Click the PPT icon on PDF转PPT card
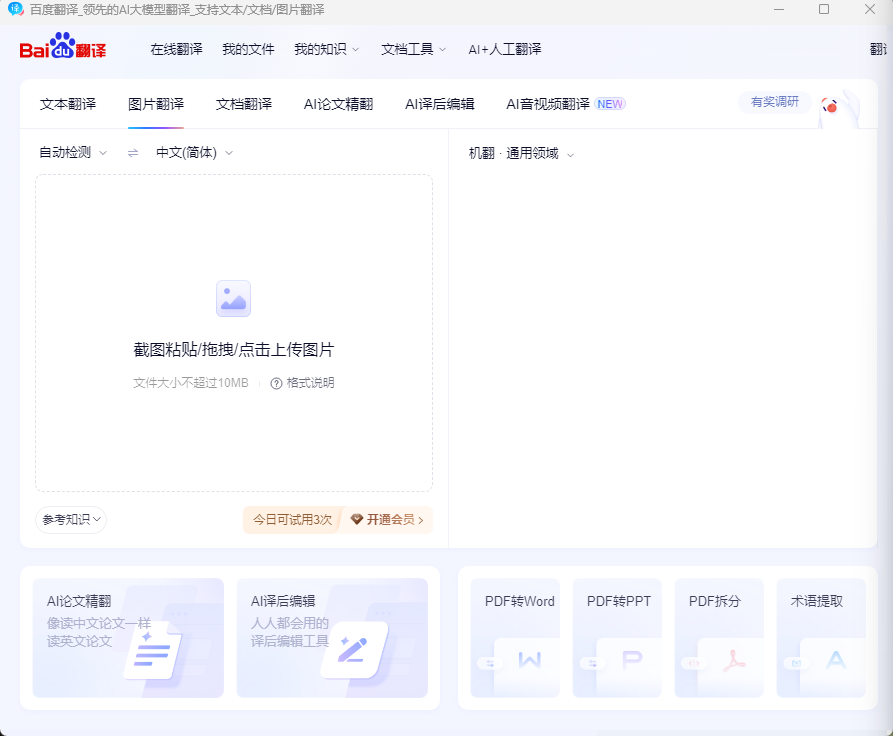Image resolution: width=893 pixels, height=736 pixels. [x=632, y=660]
